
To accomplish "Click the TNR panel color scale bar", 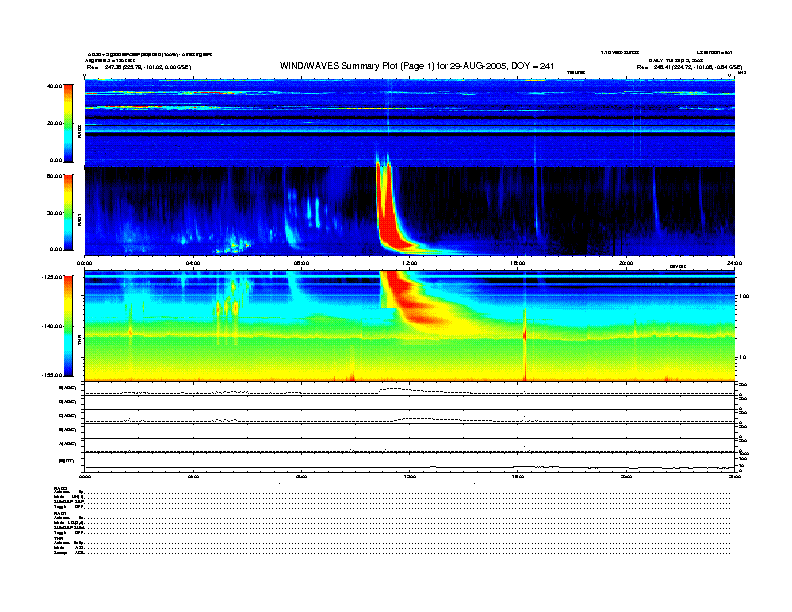I will coord(68,326).
